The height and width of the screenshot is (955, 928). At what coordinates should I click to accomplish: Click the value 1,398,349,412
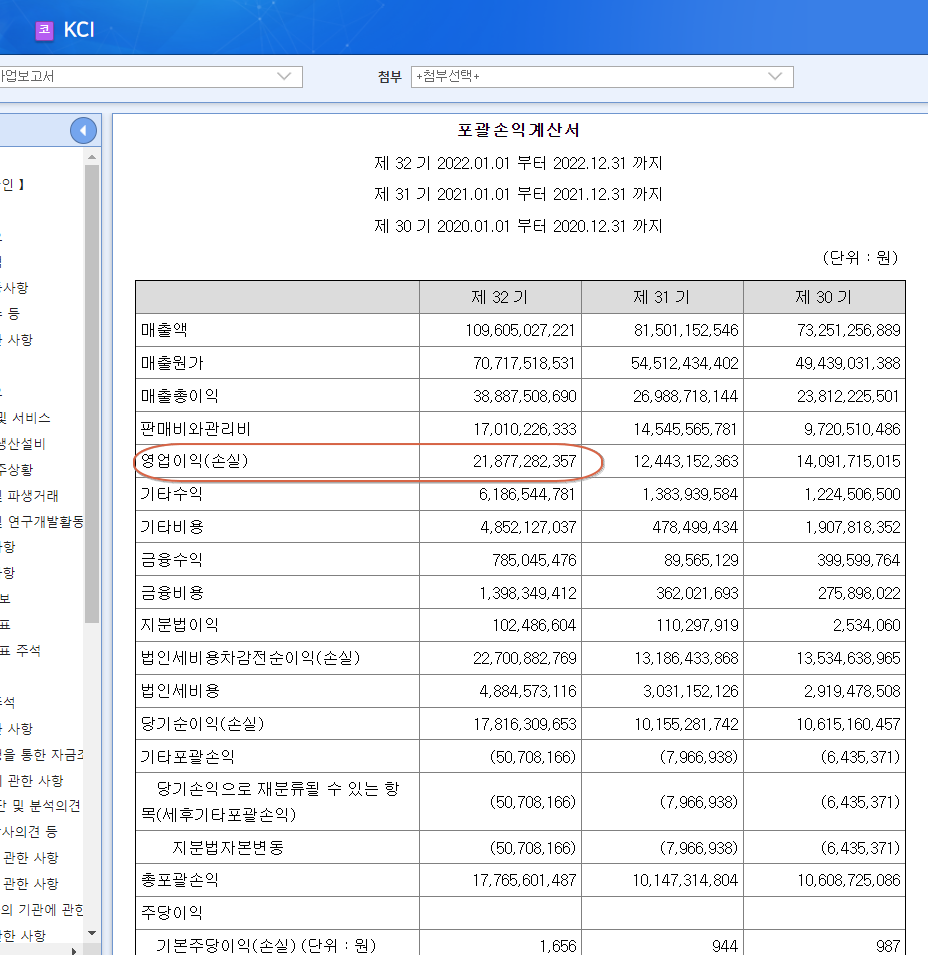pos(528,593)
